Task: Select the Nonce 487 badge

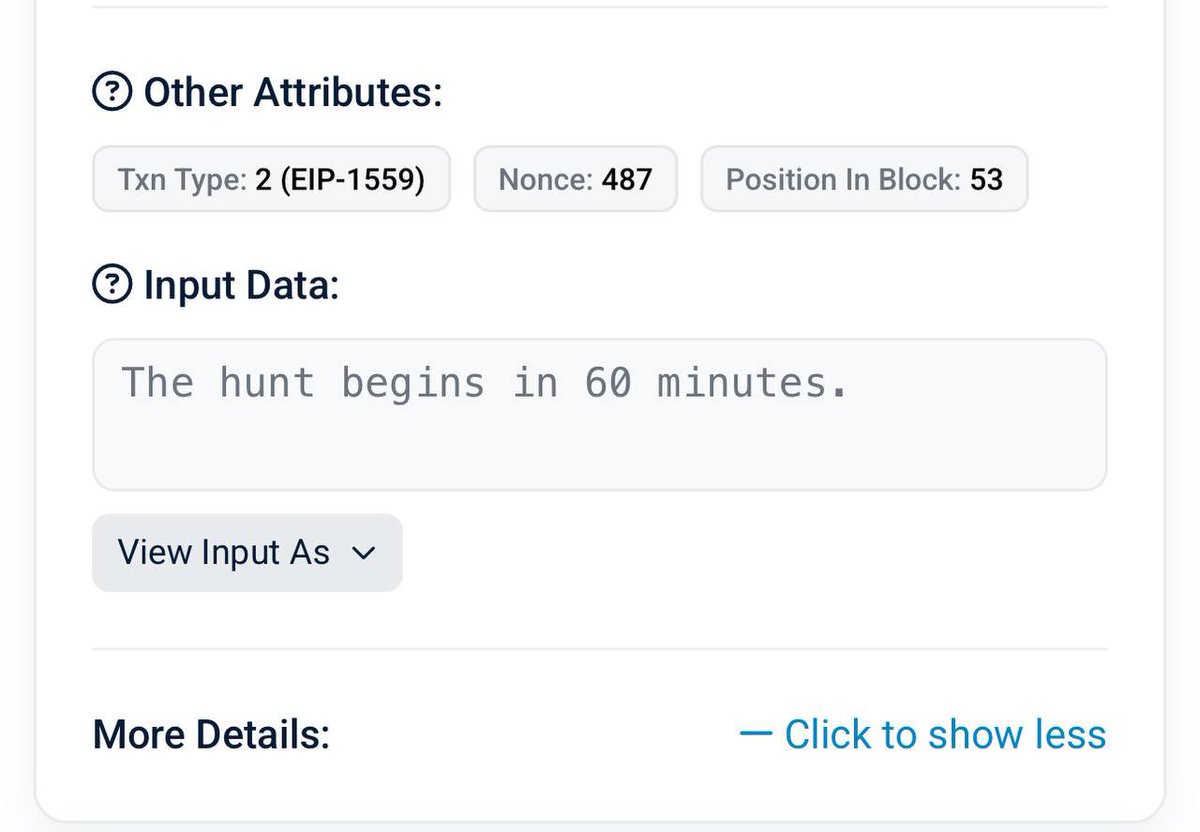Action: coord(575,179)
